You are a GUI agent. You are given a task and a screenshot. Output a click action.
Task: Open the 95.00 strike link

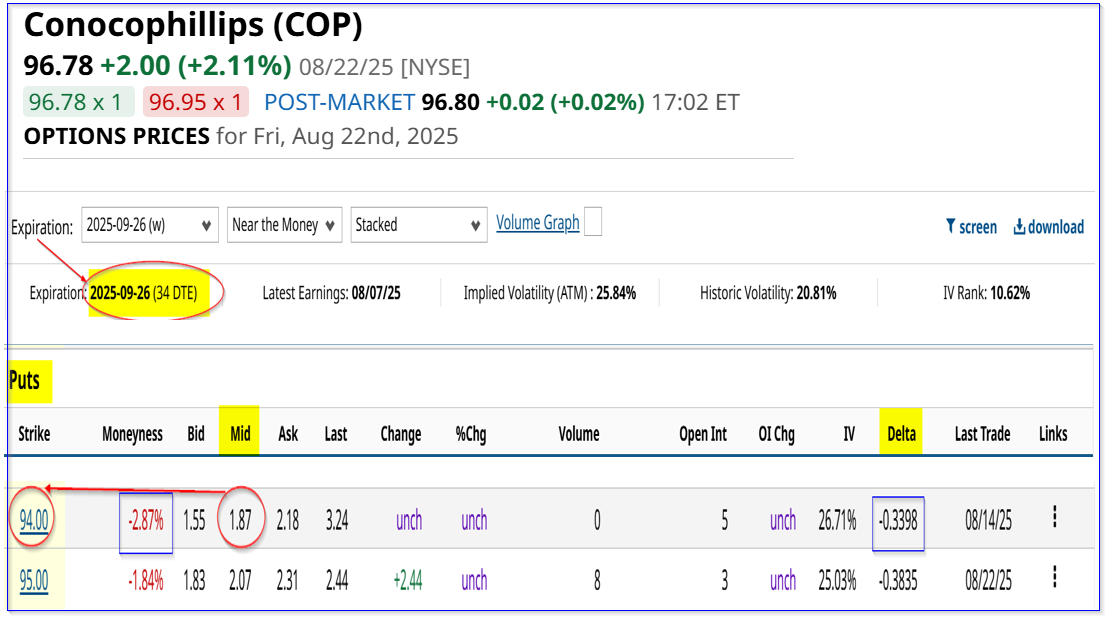click(x=34, y=581)
